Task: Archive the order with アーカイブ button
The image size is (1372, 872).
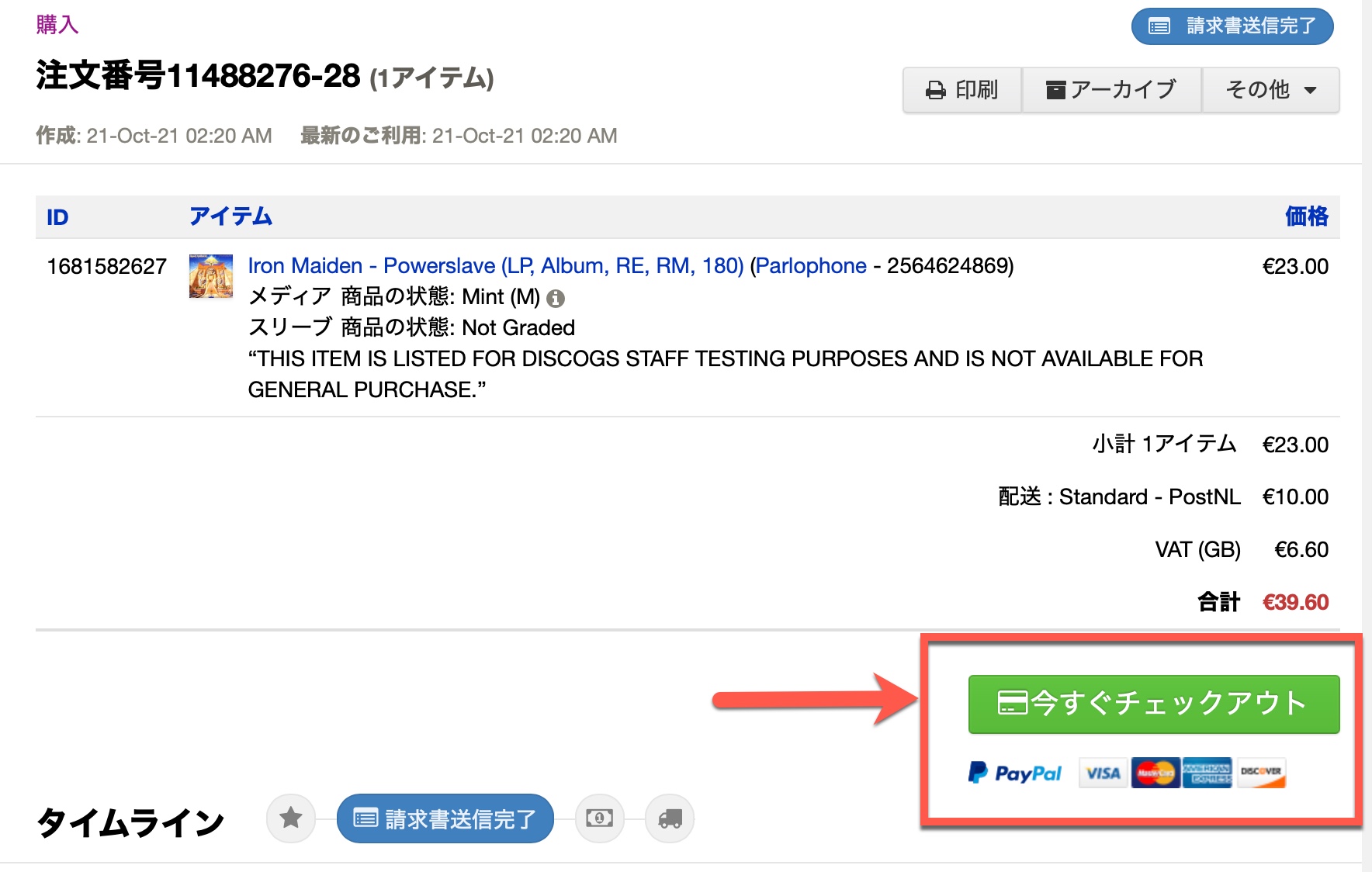Action: tap(1111, 90)
